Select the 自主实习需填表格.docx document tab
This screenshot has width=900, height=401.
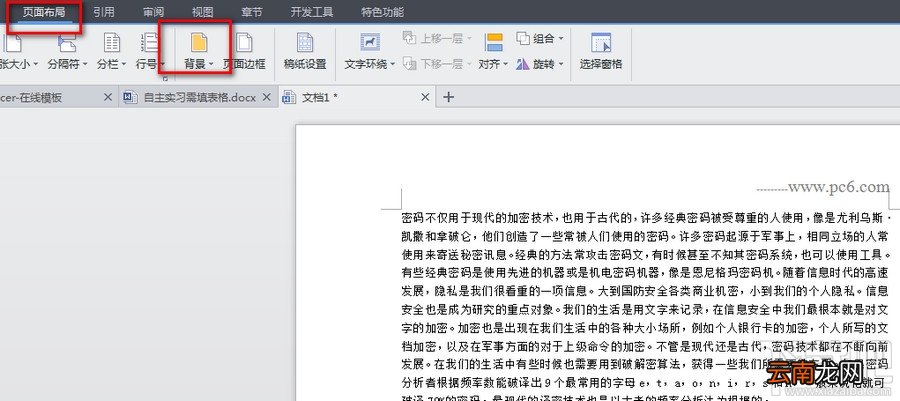(198, 98)
